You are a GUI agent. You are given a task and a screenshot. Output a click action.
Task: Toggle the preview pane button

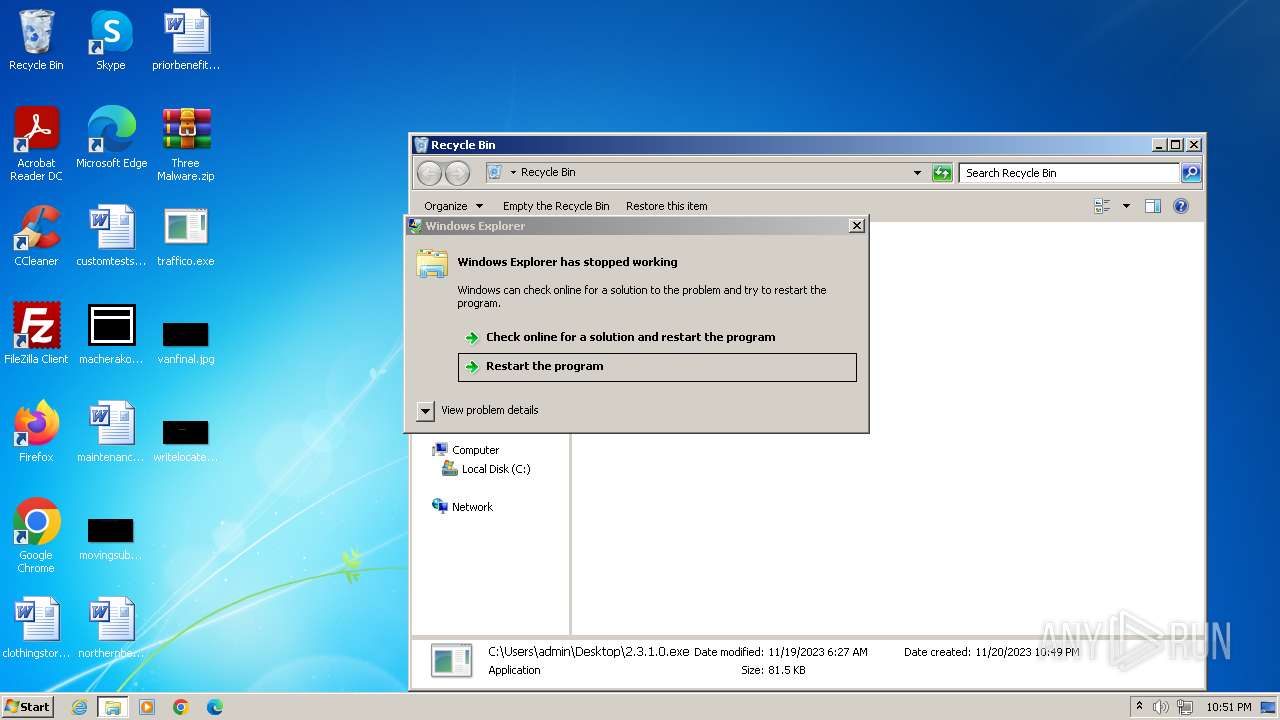click(1152, 206)
